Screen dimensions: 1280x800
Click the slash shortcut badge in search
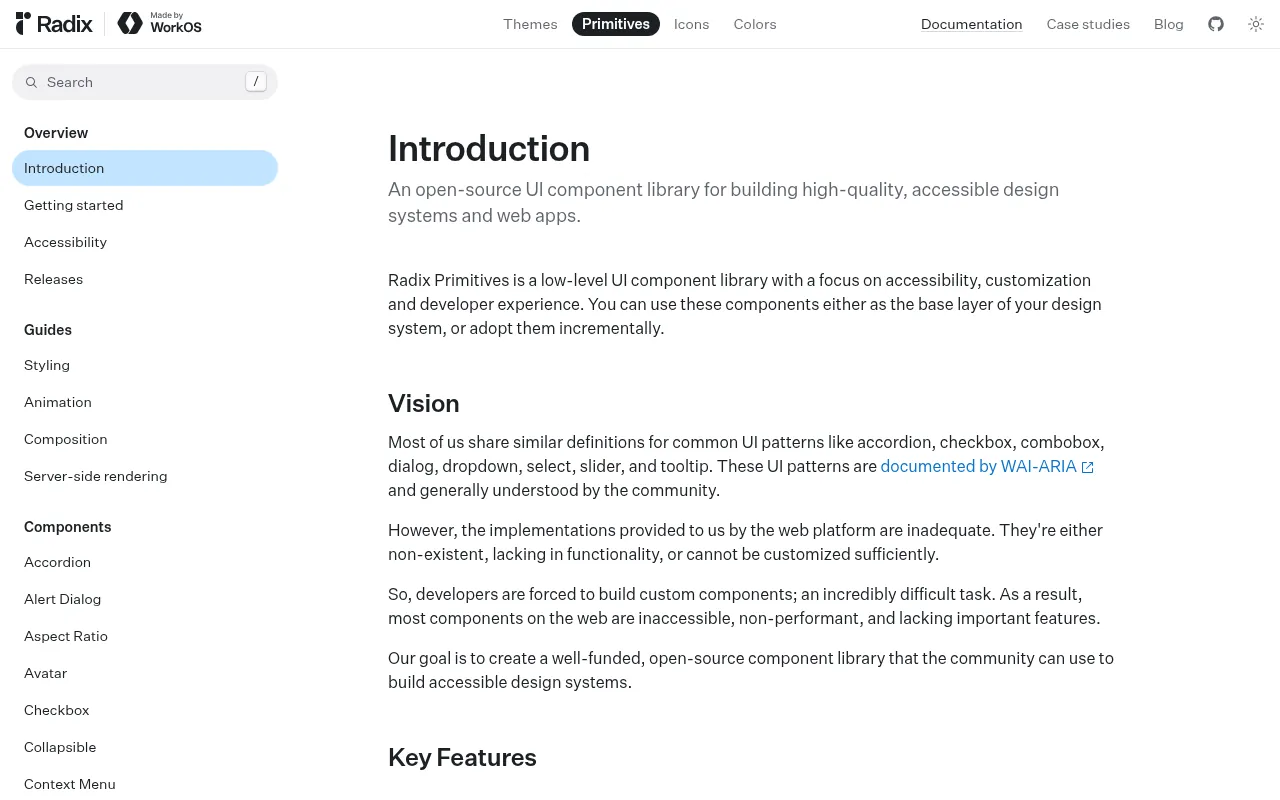pos(256,82)
